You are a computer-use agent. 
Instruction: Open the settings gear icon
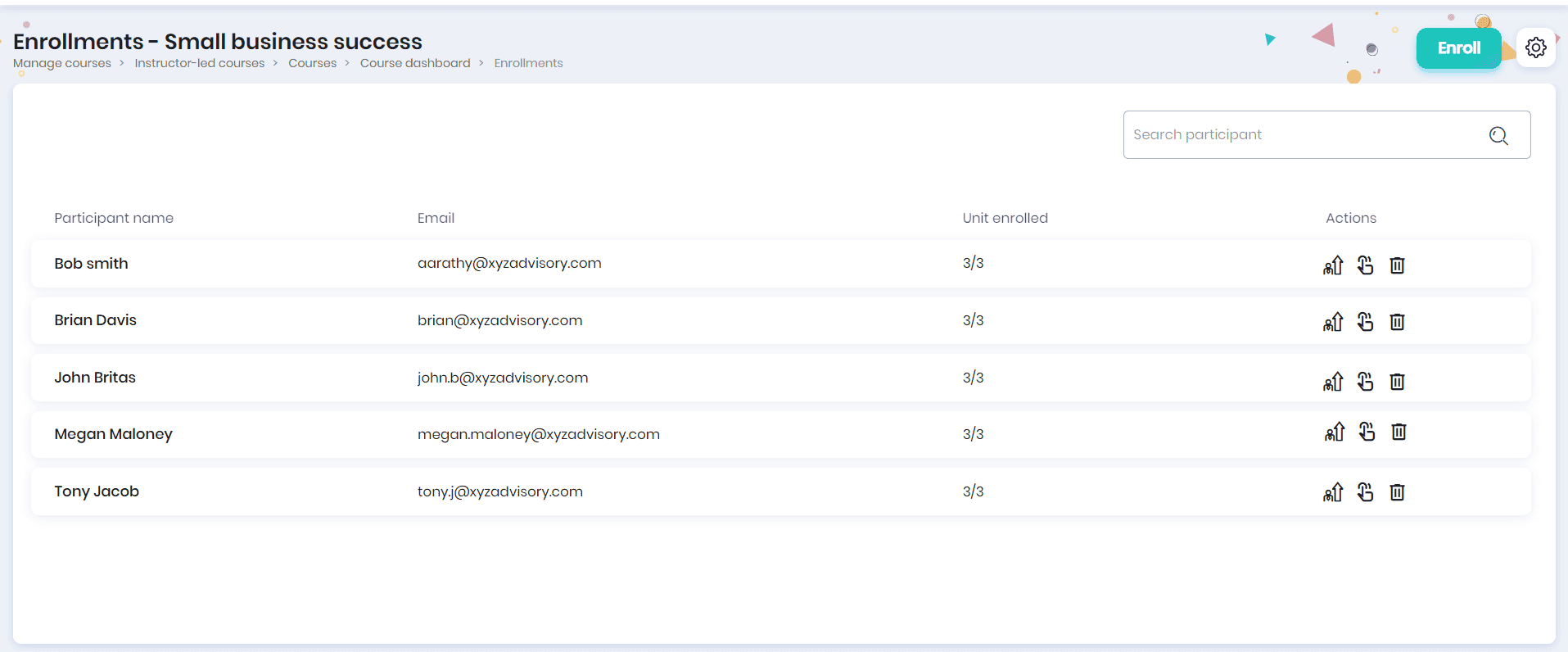tap(1536, 48)
